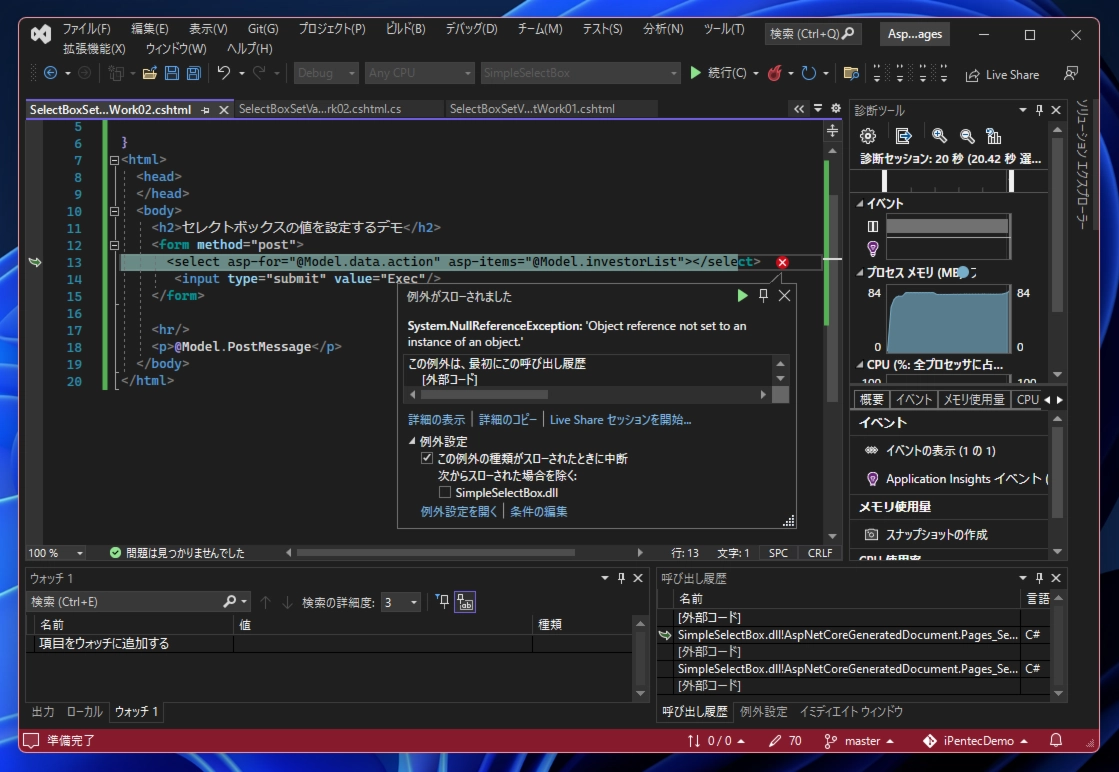Click the Save icon in toolbar
This screenshot has width=1119, height=772.
[171, 73]
